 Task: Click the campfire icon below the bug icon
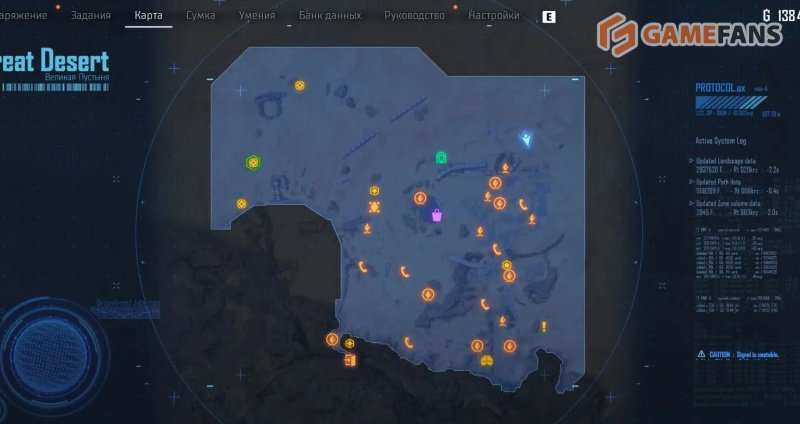(x=367, y=229)
